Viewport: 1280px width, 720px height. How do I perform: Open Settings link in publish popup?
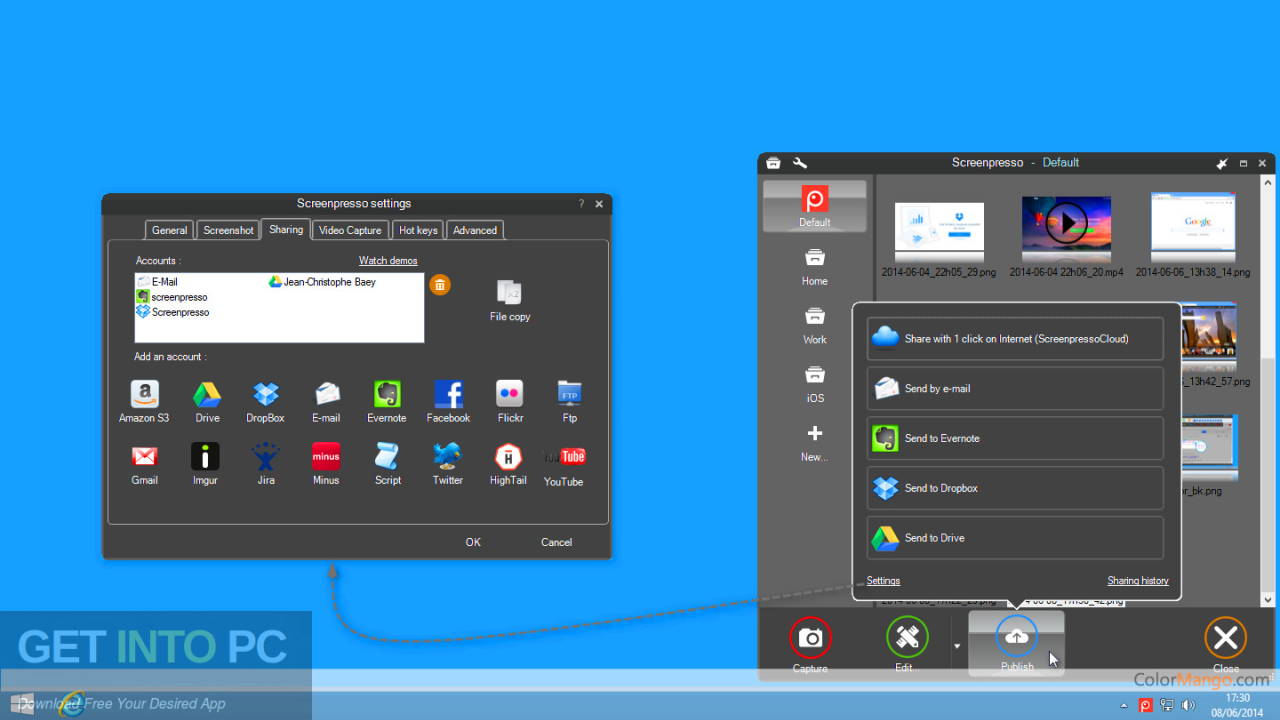point(883,581)
